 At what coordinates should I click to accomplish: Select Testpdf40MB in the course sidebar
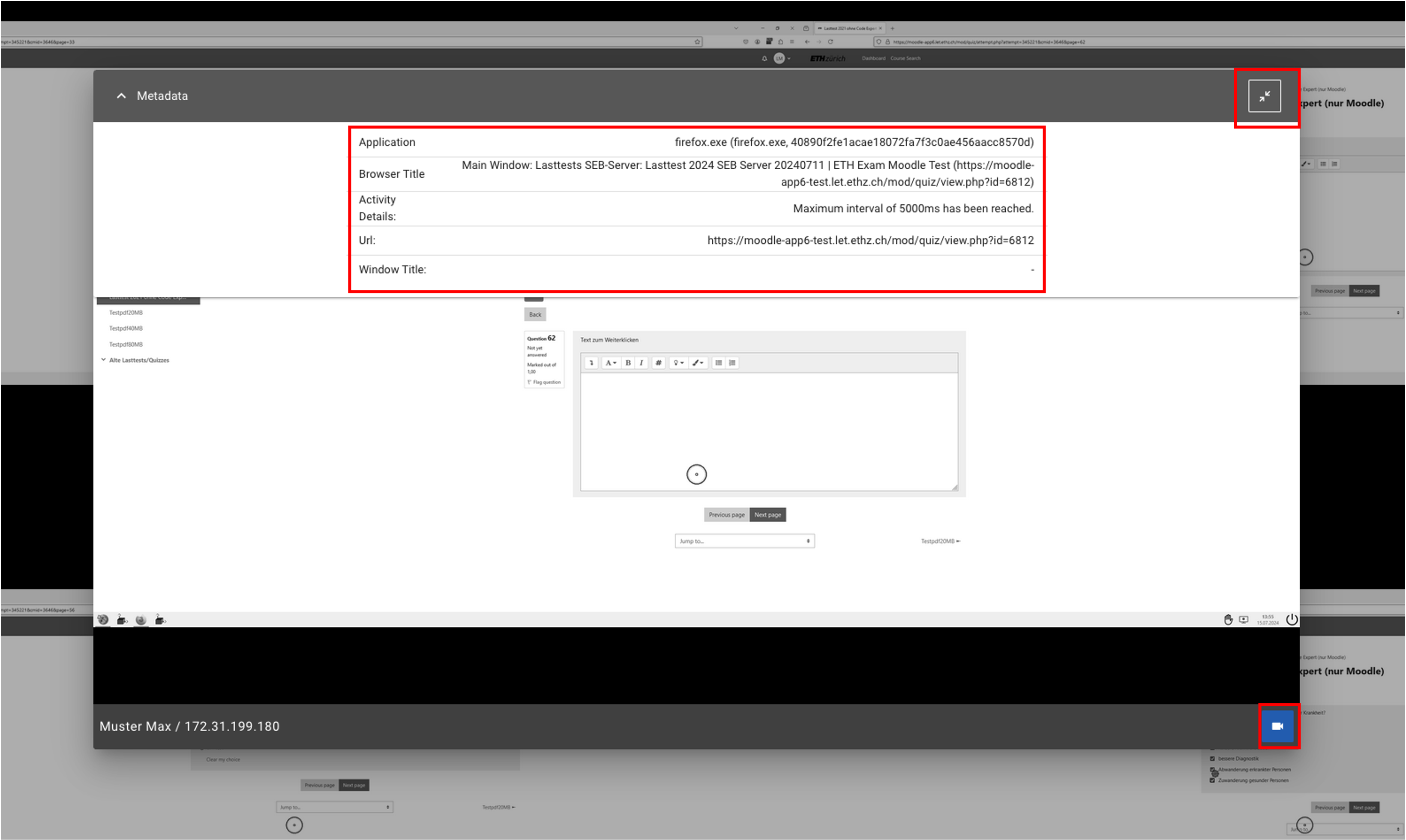tap(126, 328)
